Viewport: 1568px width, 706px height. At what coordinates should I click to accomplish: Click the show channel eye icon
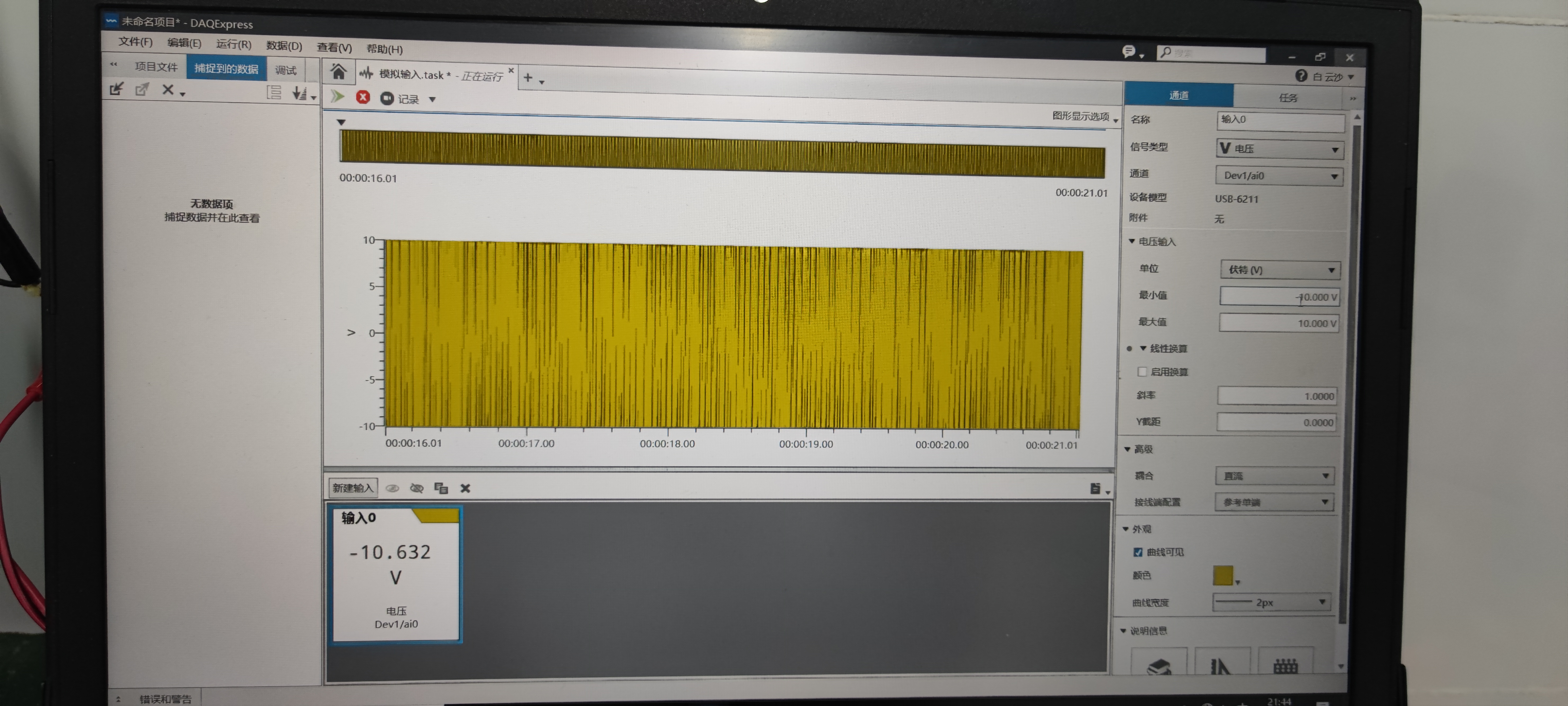click(393, 488)
